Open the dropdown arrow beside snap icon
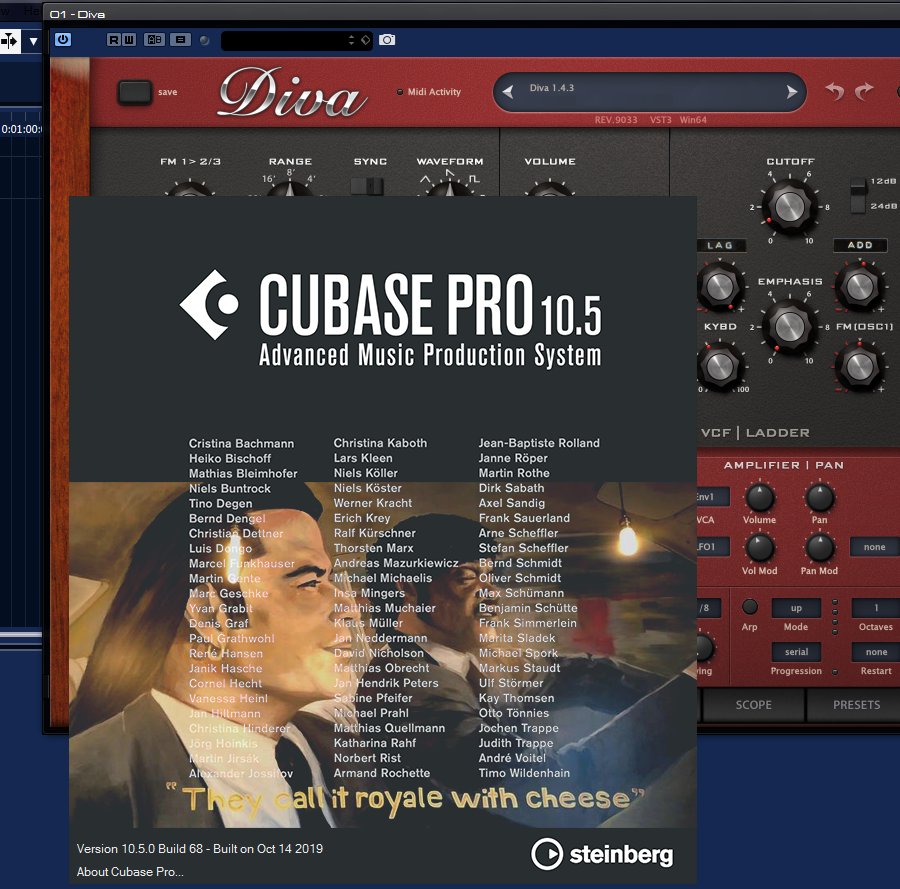Image resolution: width=900 pixels, height=889 pixels. click(33, 41)
